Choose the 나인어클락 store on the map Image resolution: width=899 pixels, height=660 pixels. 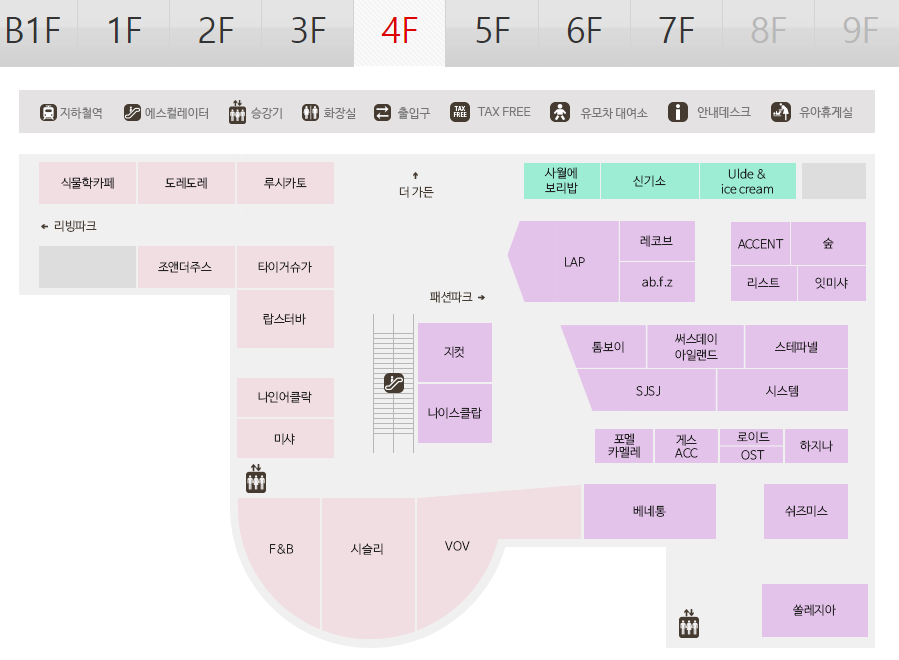[x=285, y=397]
